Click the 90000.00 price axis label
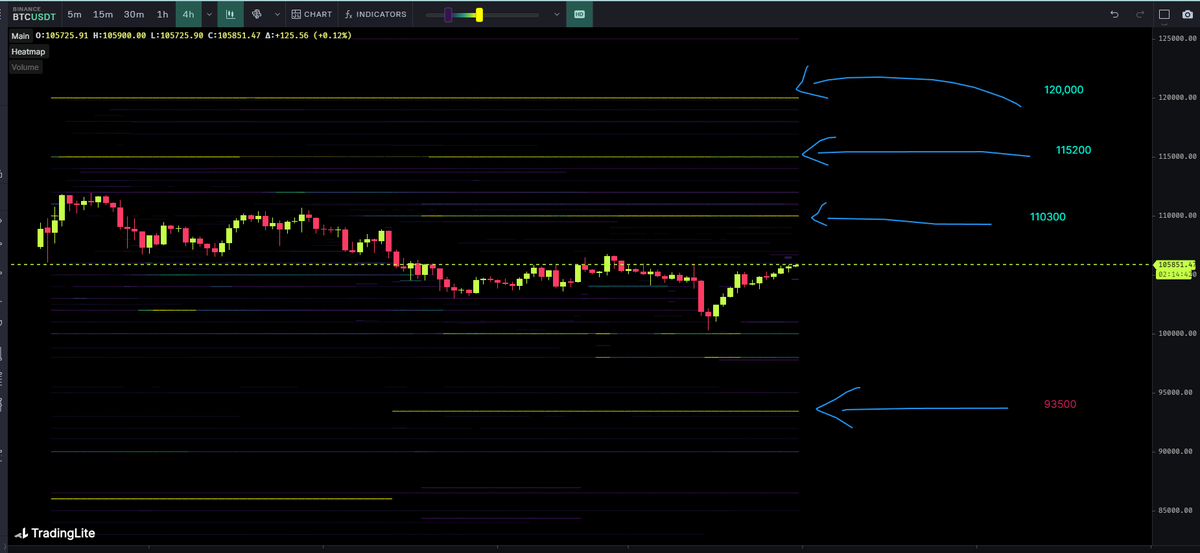The width and height of the screenshot is (1200, 553). click(1177, 451)
